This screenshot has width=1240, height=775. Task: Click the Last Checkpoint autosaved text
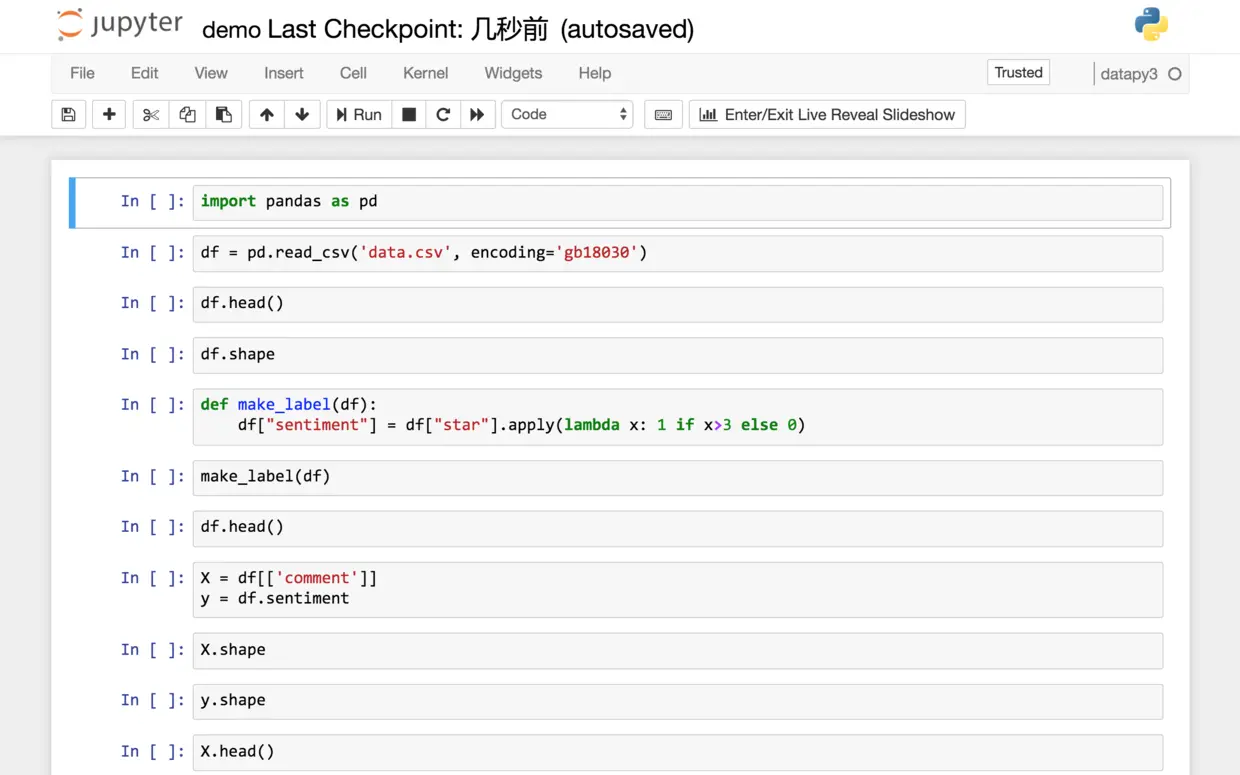[x=481, y=29]
